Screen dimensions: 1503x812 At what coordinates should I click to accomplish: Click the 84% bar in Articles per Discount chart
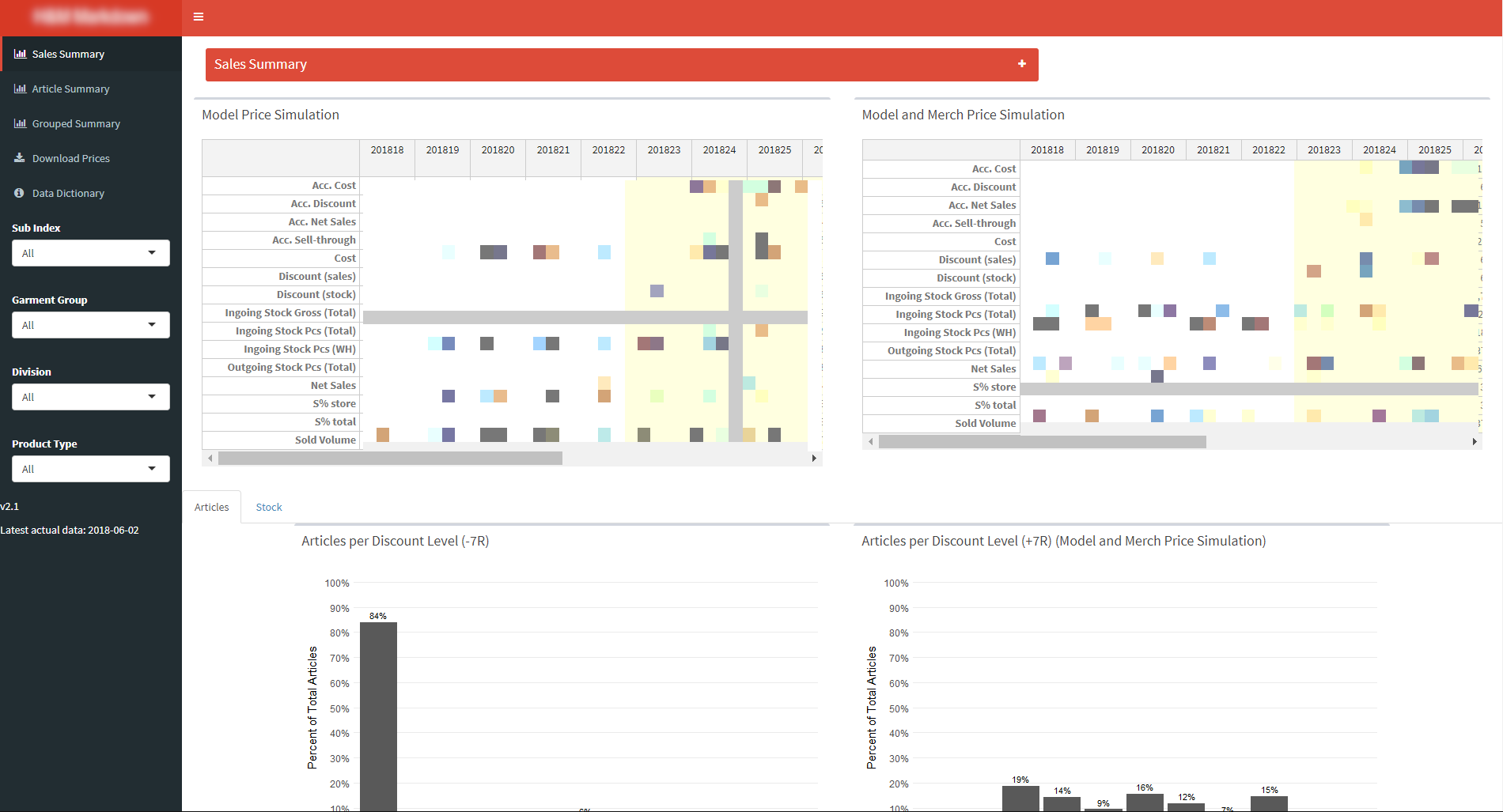coord(378,716)
